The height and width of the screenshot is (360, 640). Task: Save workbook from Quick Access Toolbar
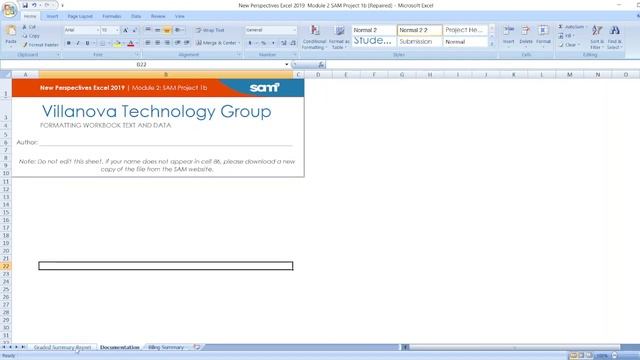pos(25,5)
